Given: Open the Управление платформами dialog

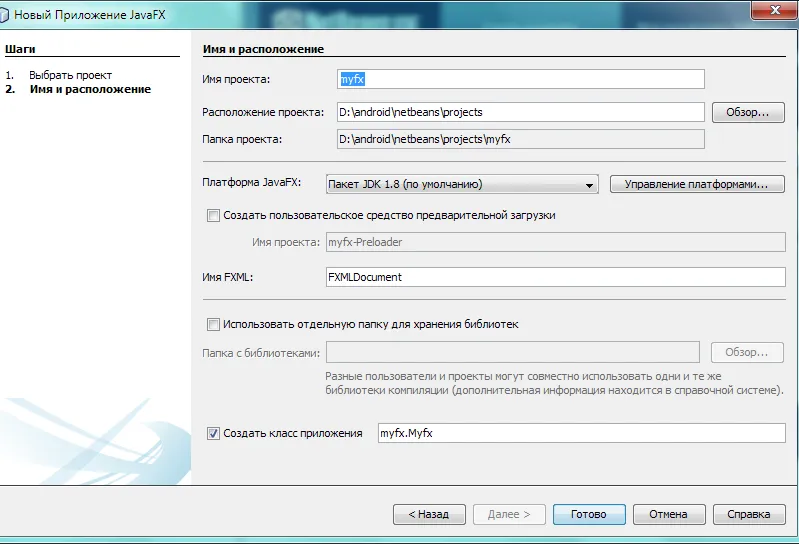Looking at the screenshot, I should [697, 184].
